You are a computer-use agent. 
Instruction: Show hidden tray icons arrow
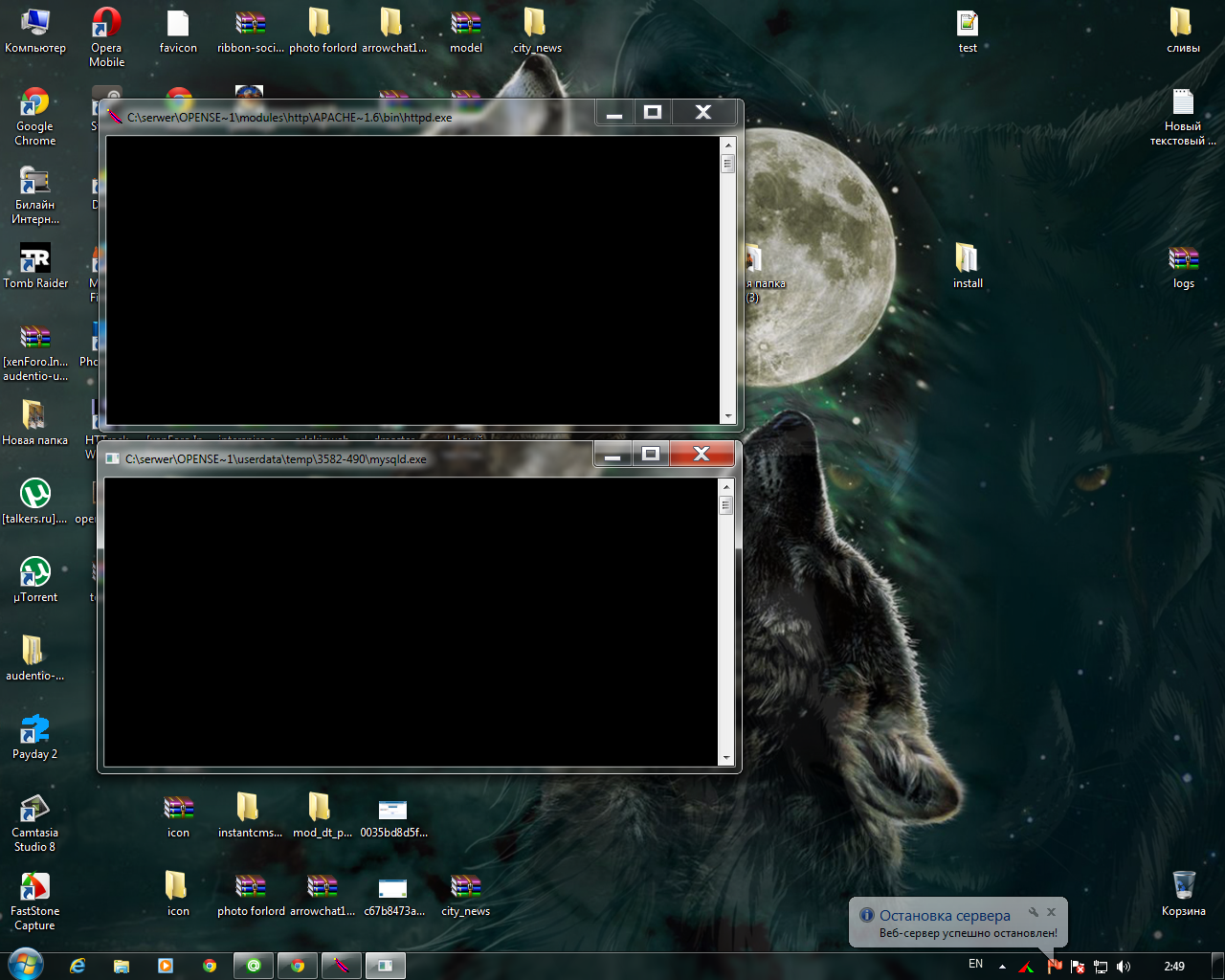(x=1002, y=966)
